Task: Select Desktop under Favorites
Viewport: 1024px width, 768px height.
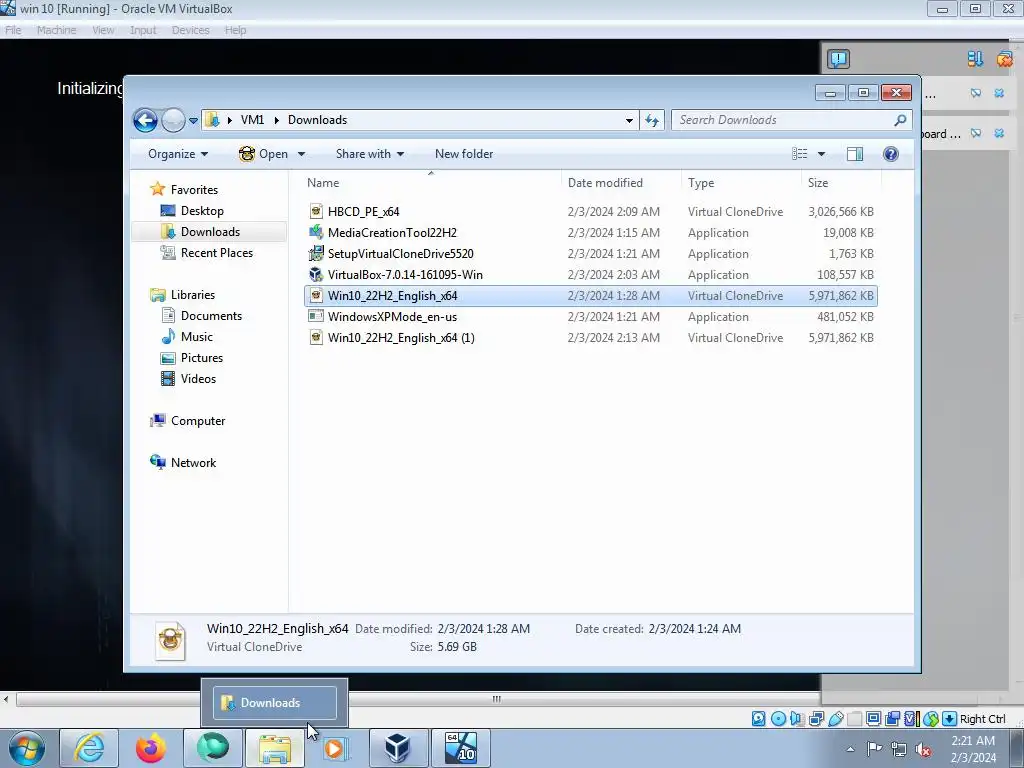Action: (202, 211)
